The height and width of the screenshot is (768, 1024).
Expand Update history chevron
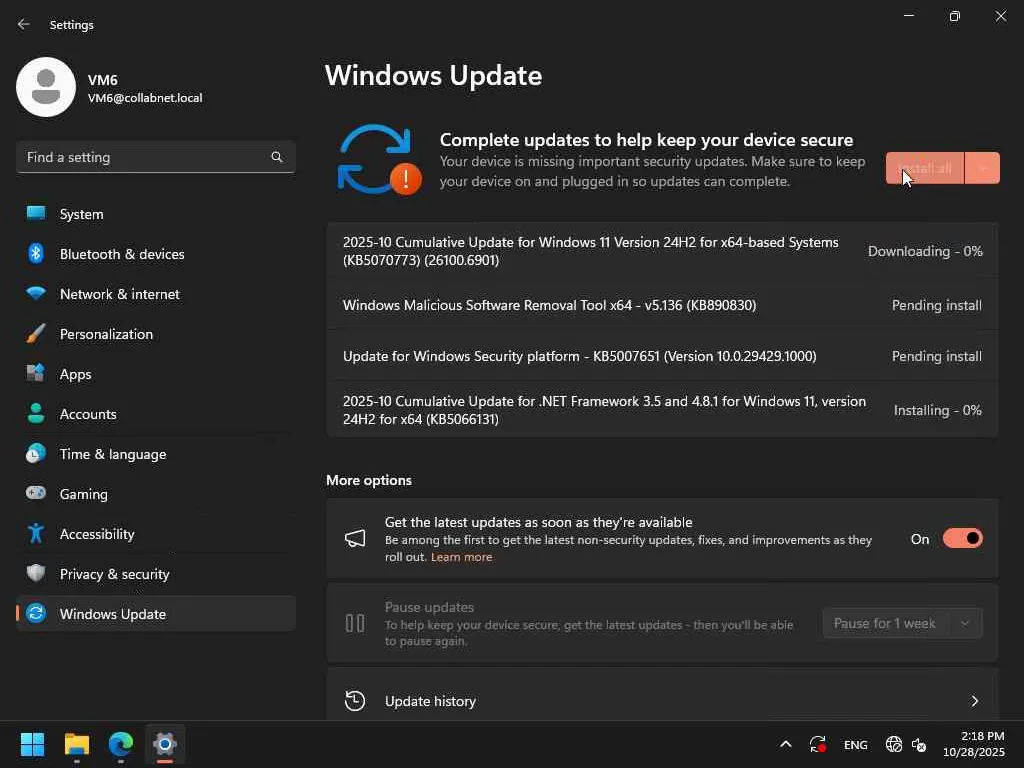(x=974, y=701)
